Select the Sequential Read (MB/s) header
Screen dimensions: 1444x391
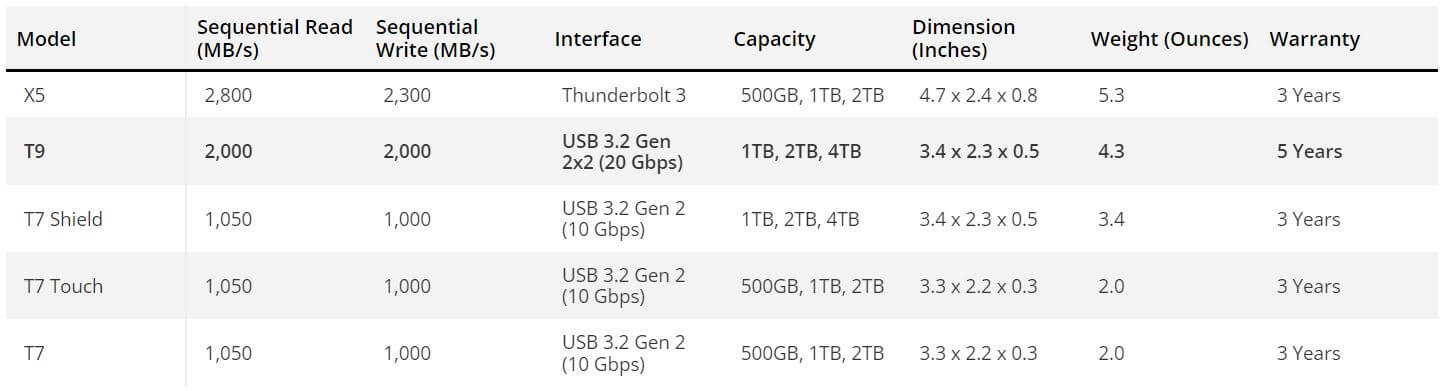pyautogui.click(x=274, y=39)
